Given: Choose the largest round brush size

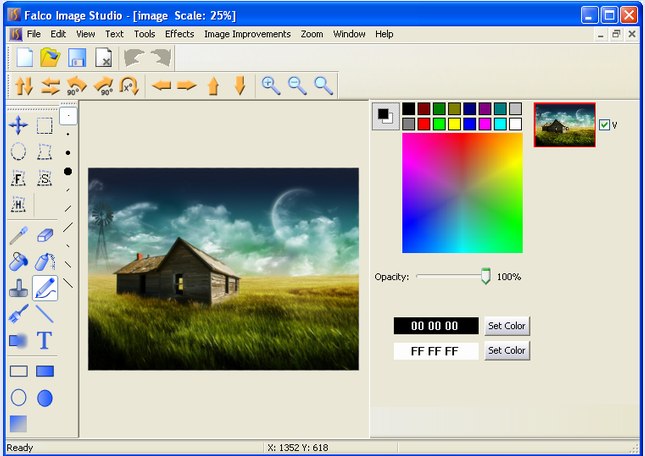Looking at the screenshot, I should point(68,171).
